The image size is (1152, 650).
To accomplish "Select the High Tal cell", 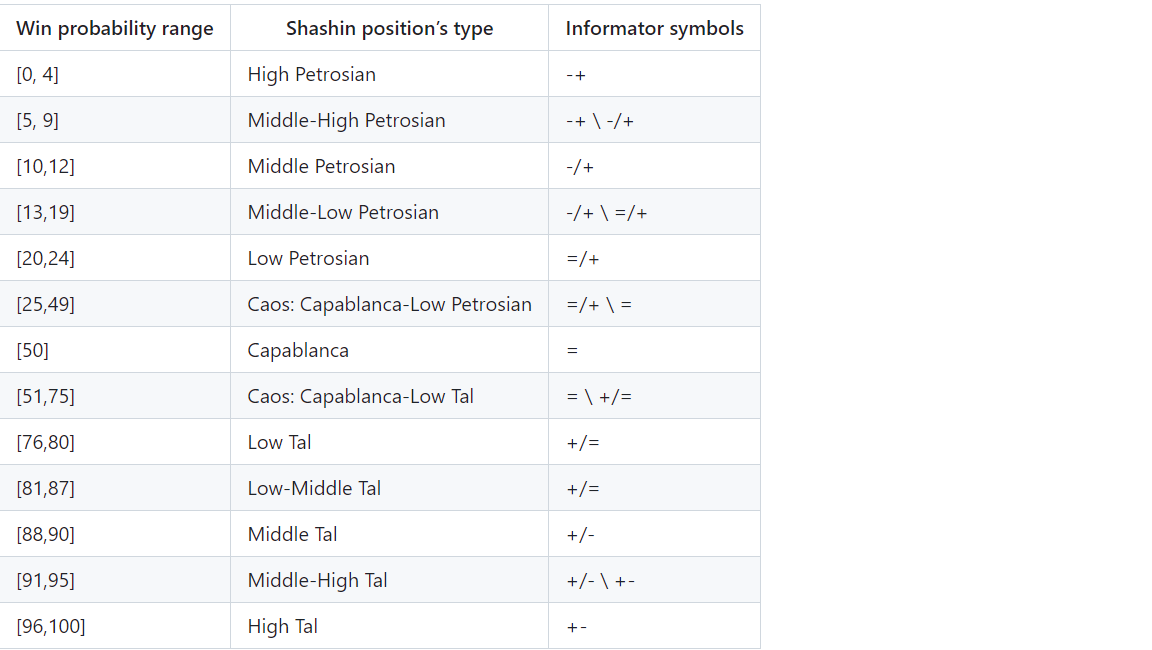I will tap(389, 626).
